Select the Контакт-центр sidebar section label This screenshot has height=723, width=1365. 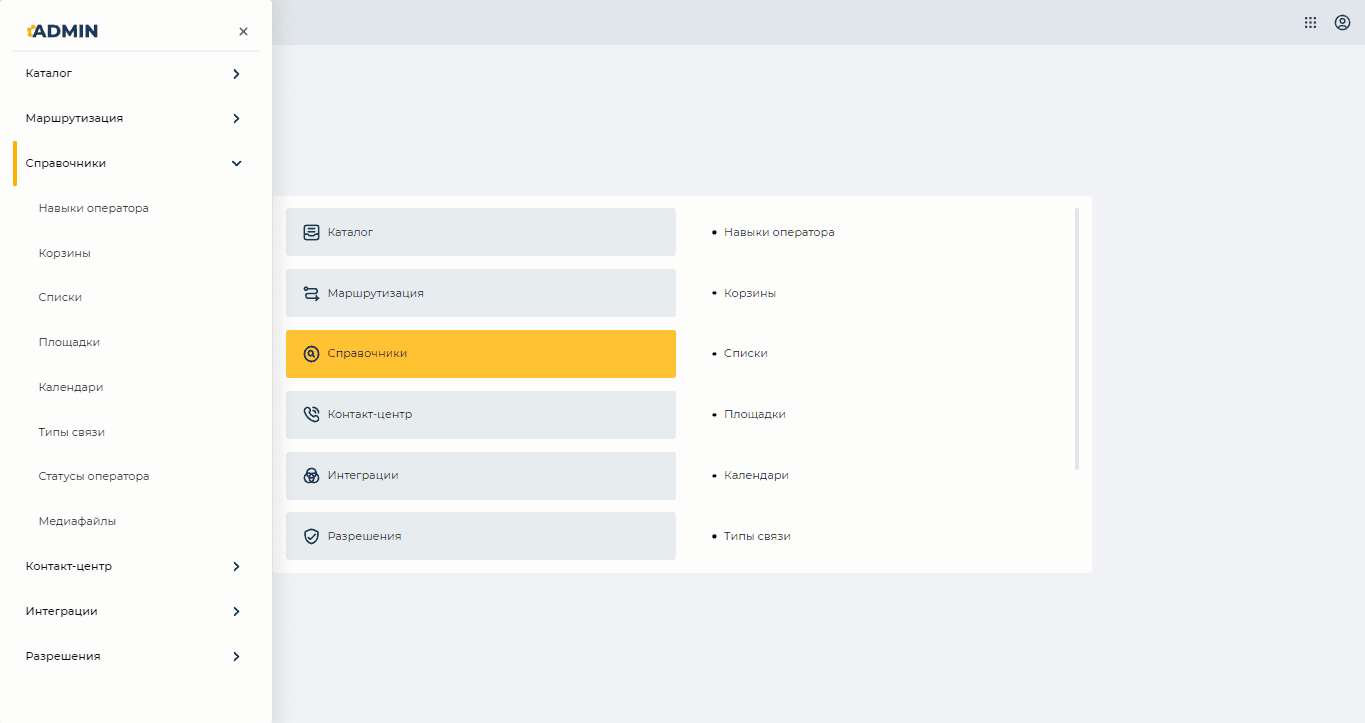click(69, 566)
